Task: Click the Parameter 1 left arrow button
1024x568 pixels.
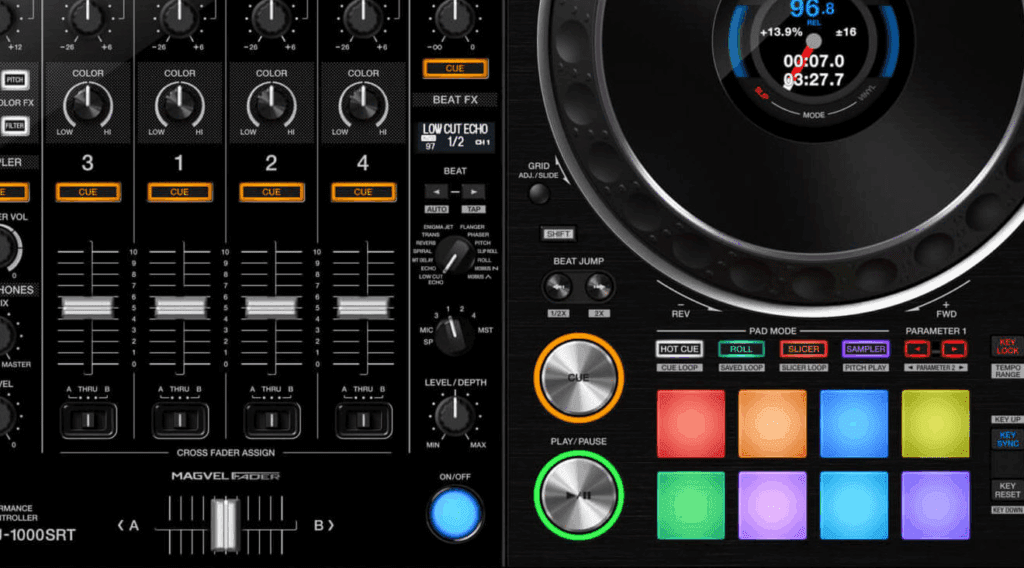Action: point(917,349)
